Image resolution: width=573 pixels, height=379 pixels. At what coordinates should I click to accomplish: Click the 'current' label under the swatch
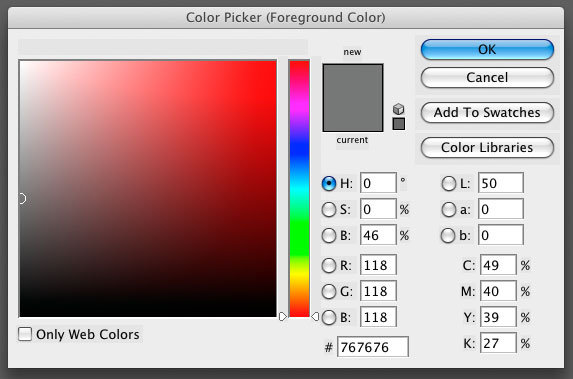pyautogui.click(x=352, y=140)
